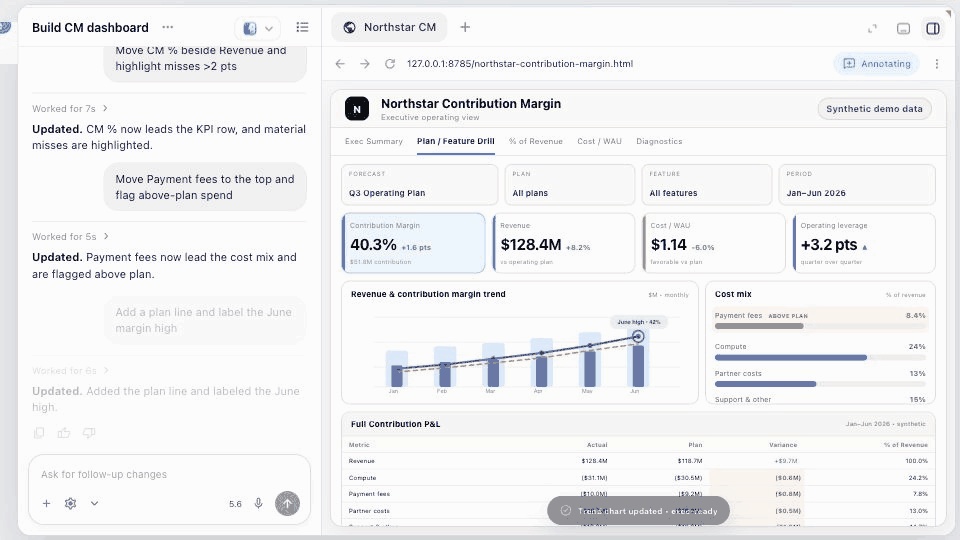Select the Contribution Margin KPI card
The width and height of the screenshot is (960, 540).
[413, 243]
